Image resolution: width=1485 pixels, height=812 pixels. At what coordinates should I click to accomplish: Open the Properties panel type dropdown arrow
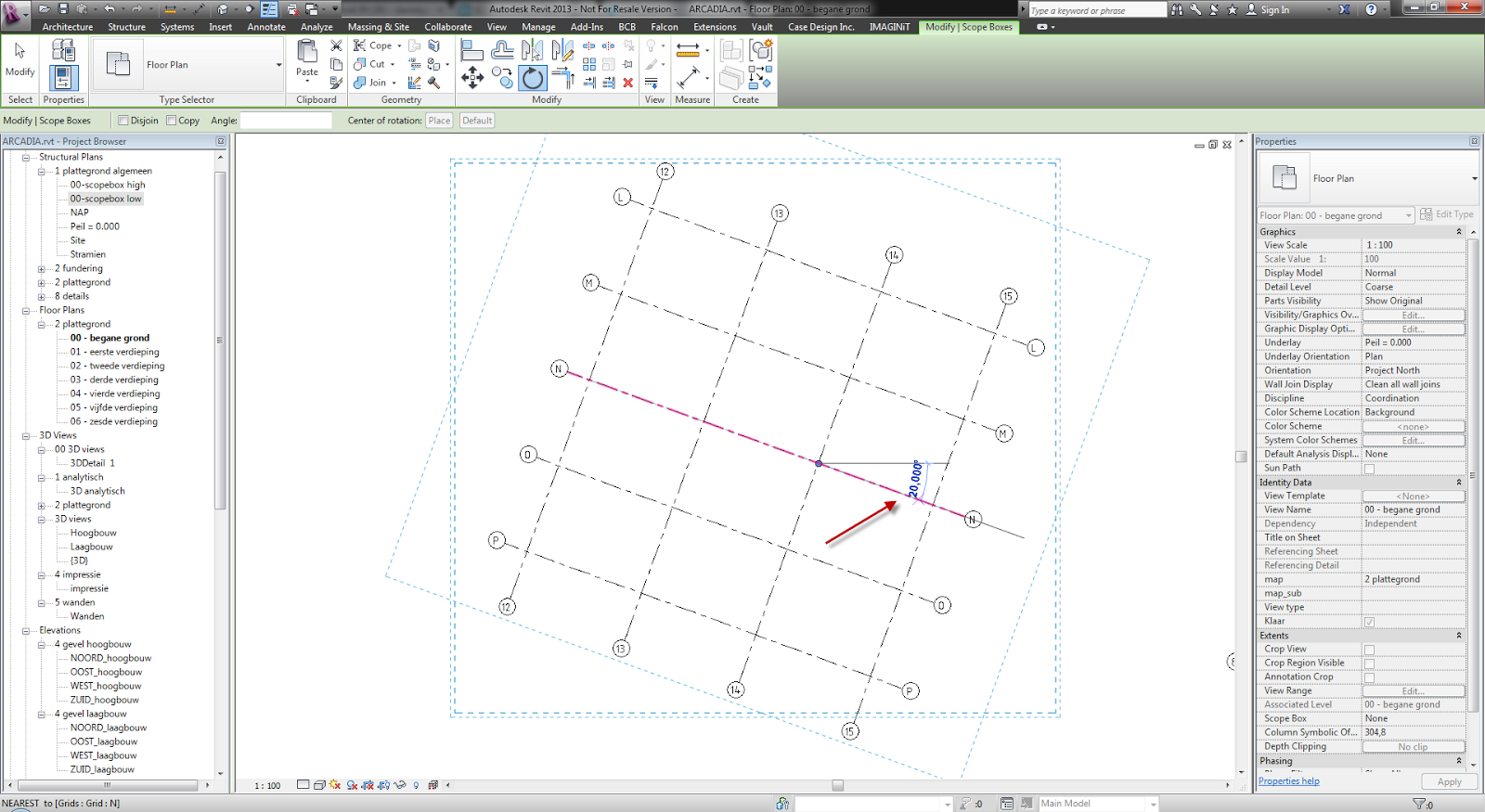[x=1474, y=178]
